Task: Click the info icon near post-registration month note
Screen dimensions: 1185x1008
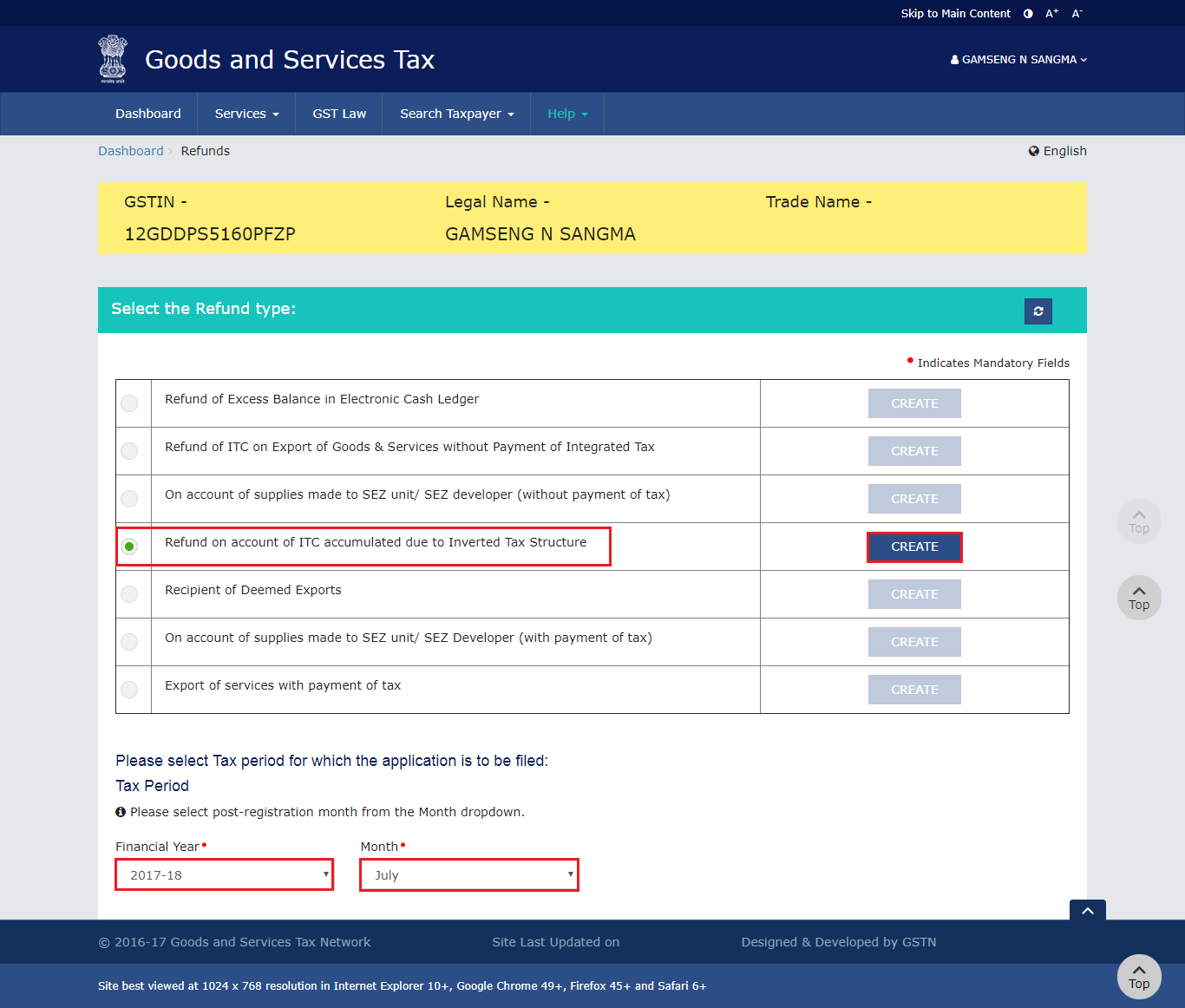Action: pos(121,811)
